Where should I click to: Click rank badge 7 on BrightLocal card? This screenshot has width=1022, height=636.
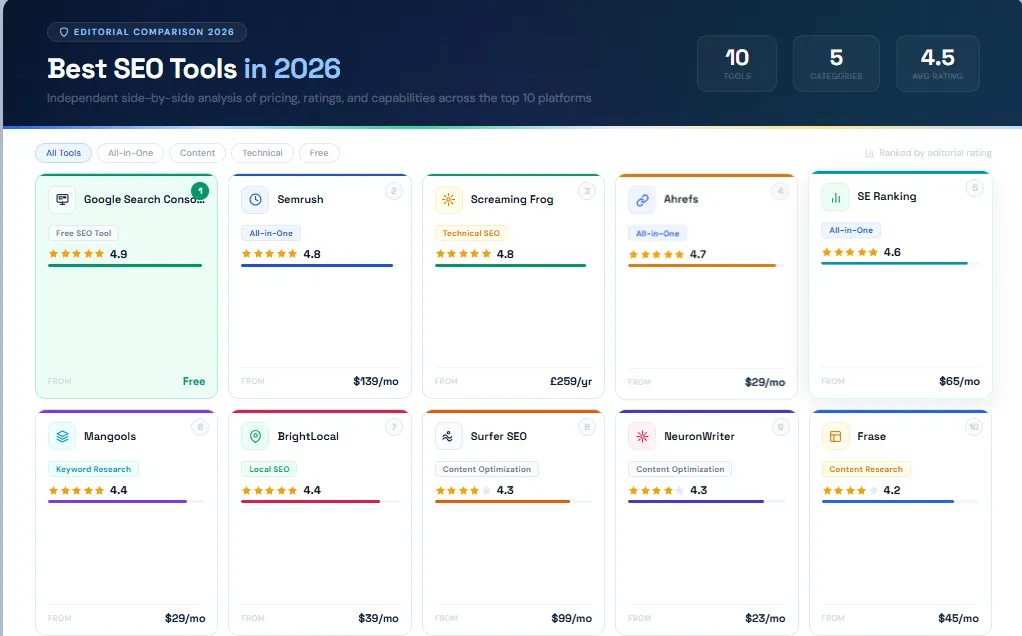pyautogui.click(x=394, y=427)
